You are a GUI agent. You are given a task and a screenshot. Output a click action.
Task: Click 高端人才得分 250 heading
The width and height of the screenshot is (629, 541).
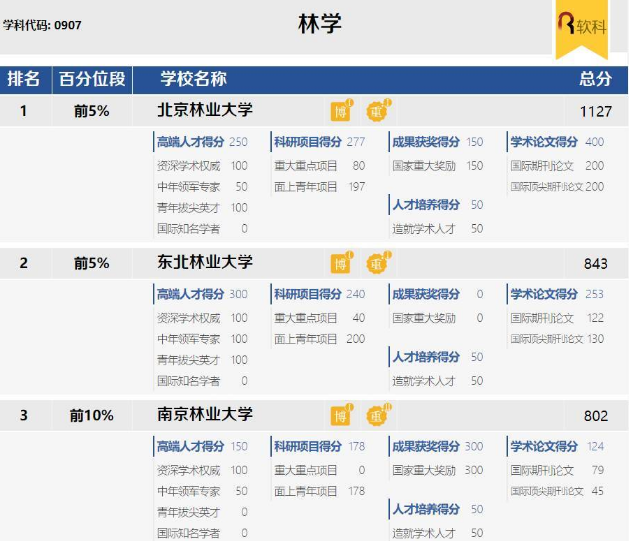tap(202, 142)
